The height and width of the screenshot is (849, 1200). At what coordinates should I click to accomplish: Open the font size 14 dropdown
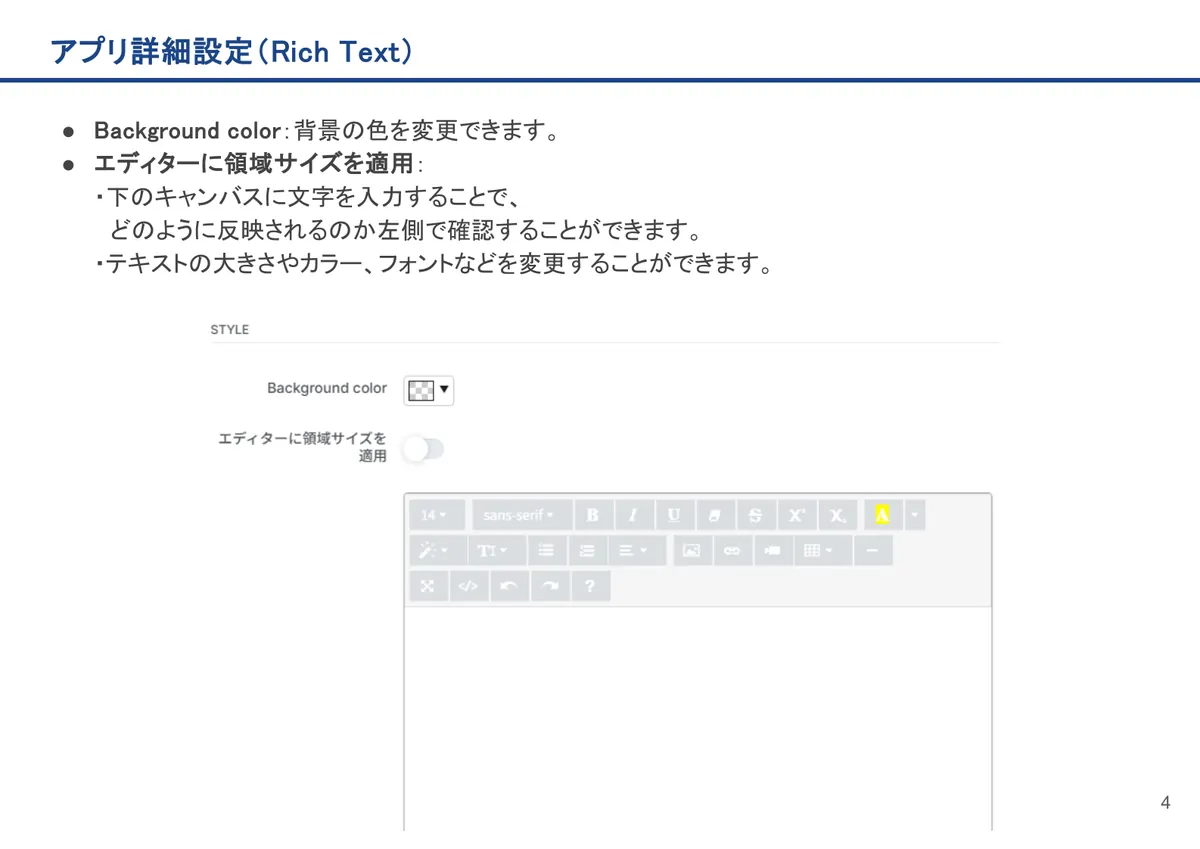[437, 515]
